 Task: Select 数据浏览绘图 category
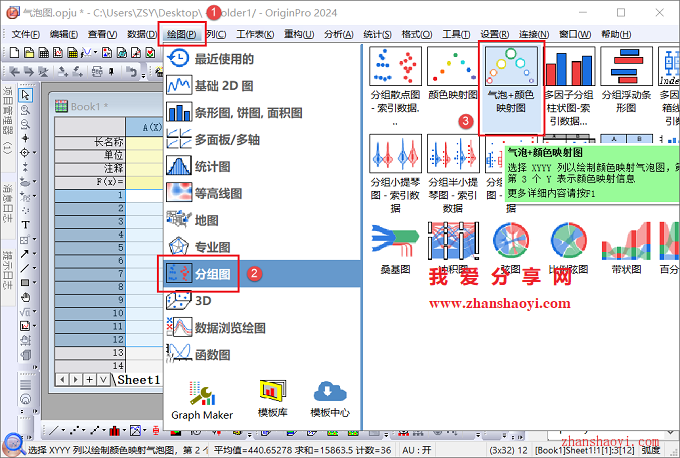coord(262,327)
